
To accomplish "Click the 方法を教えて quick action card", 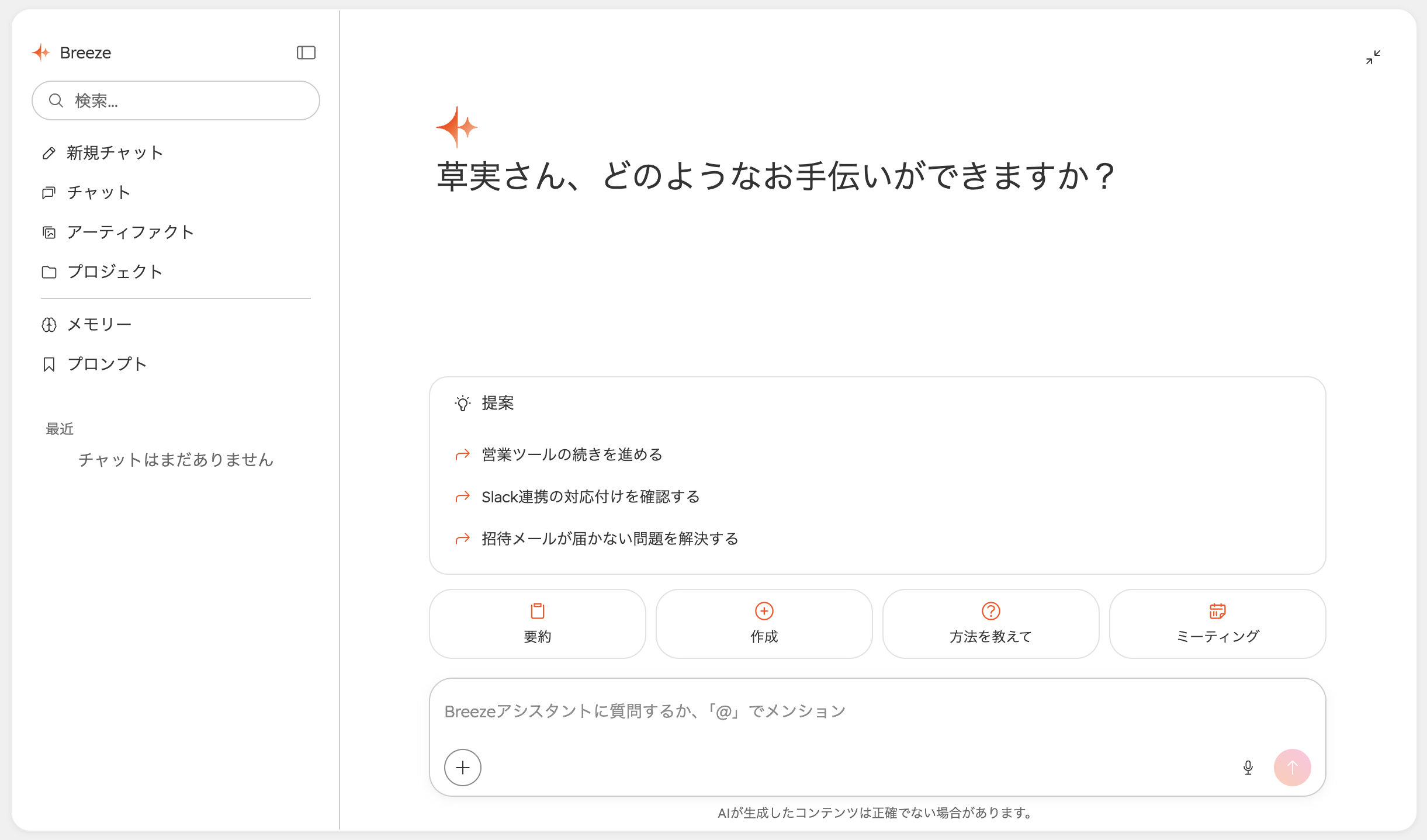I will point(990,623).
